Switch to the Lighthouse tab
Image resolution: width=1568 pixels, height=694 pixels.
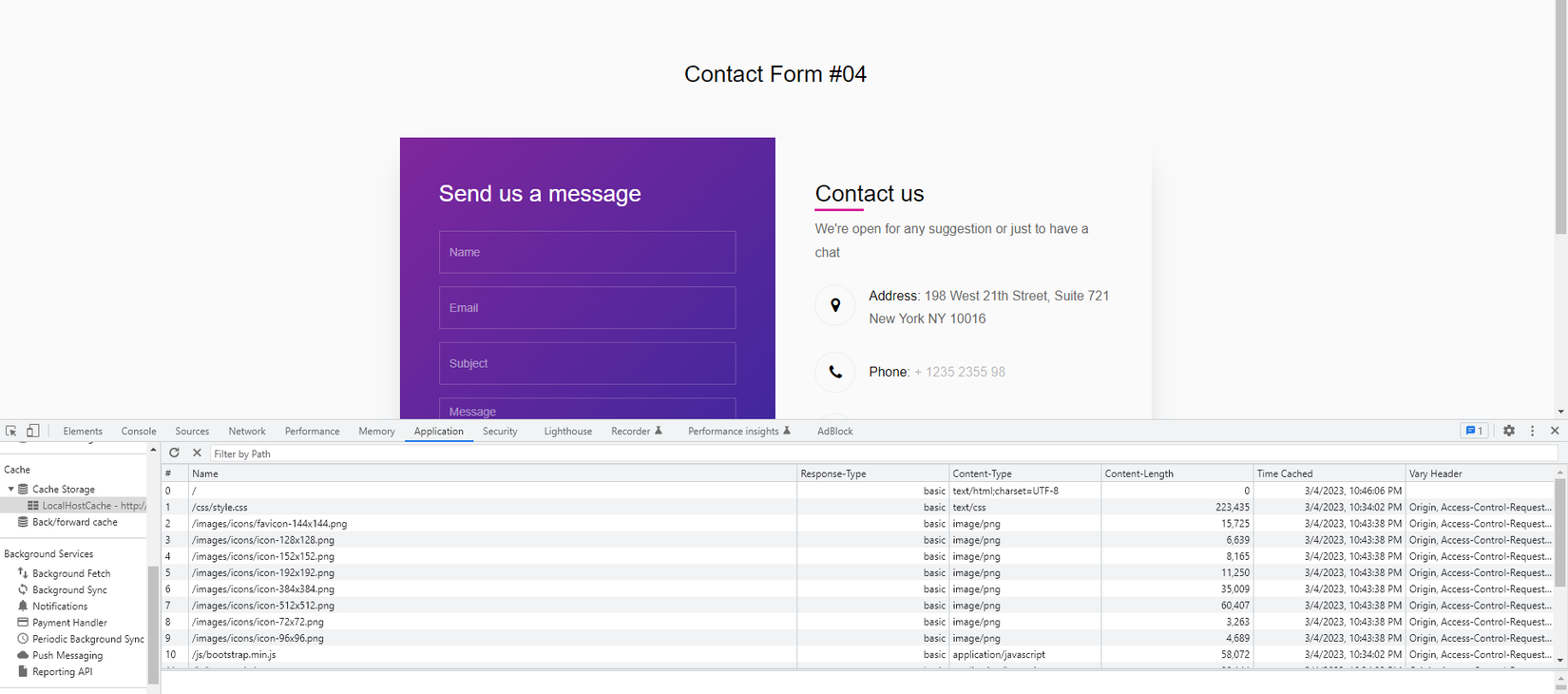[x=568, y=431]
